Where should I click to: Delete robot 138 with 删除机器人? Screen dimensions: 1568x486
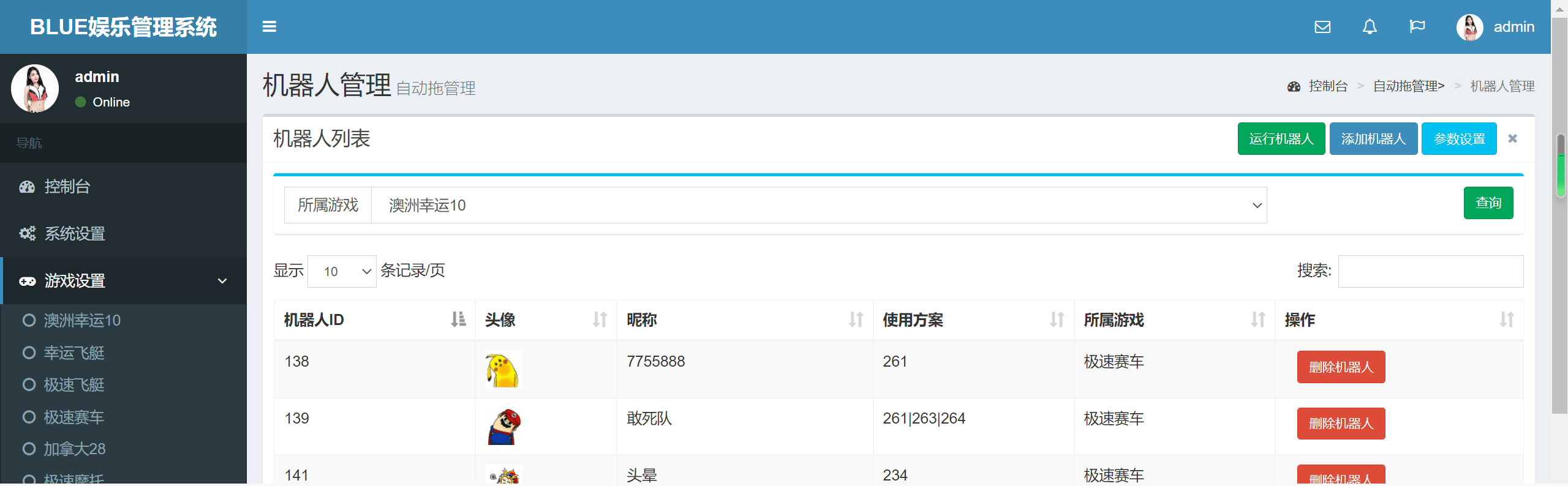[1341, 367]
